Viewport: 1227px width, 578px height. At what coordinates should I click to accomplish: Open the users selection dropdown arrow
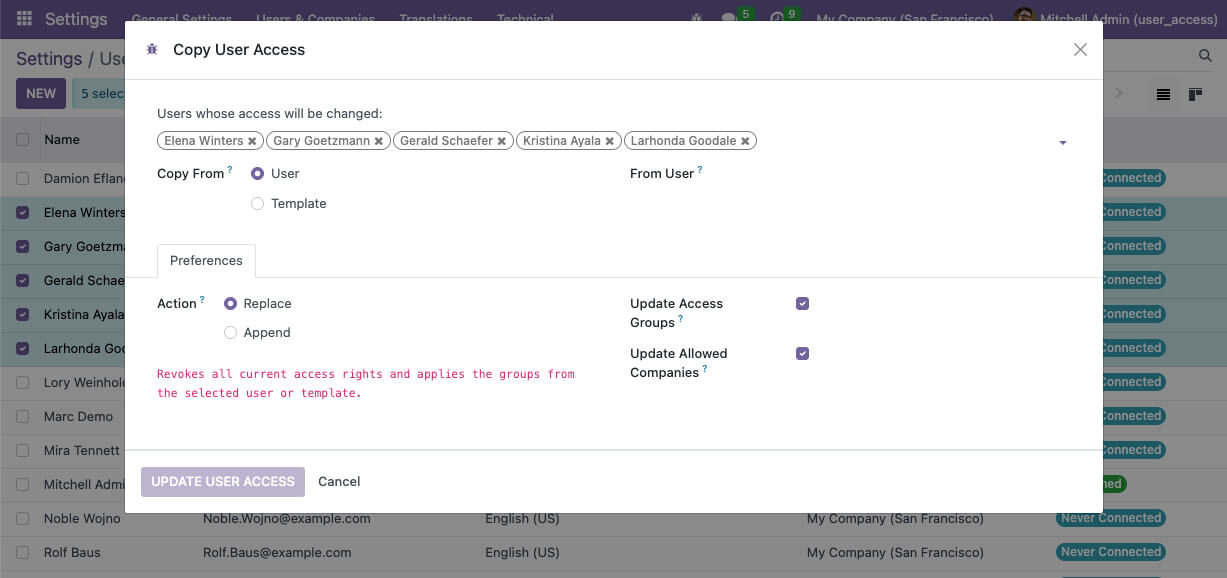pos(1063,142)
